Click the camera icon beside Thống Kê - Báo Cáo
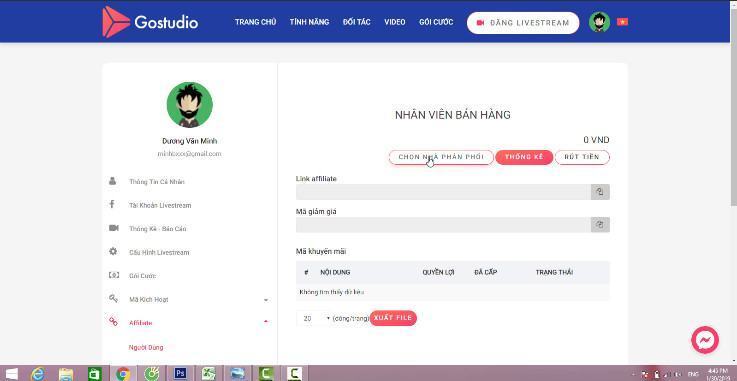The width and height of the screenshot is (737, 381). 113,228
